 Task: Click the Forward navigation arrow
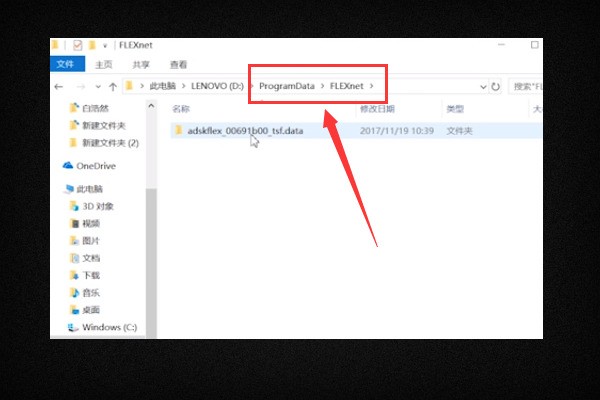pyautogui.click(x=81, y=87)
